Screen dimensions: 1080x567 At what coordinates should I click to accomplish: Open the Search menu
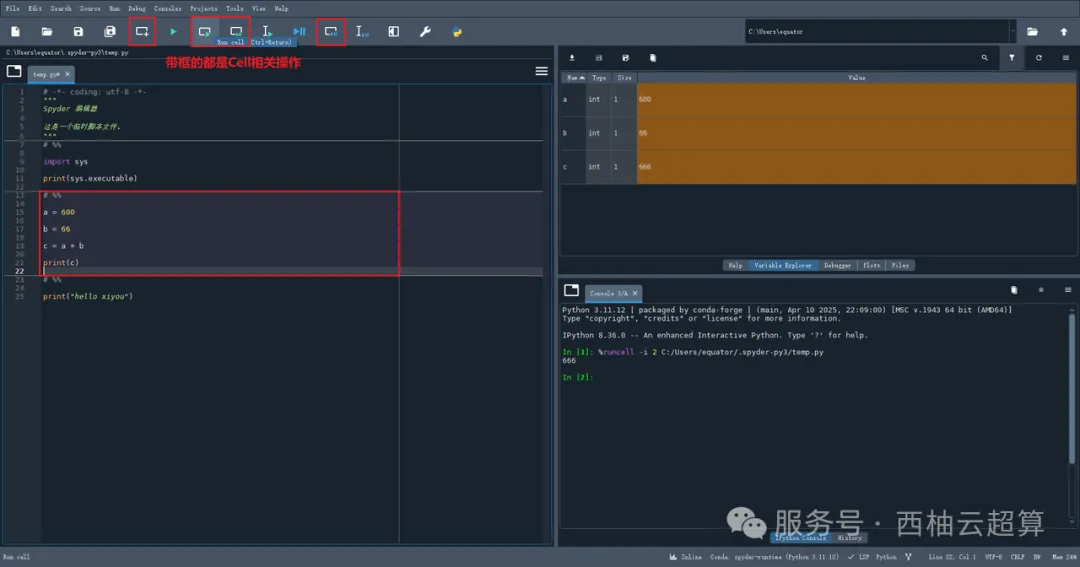click(61, 8)
